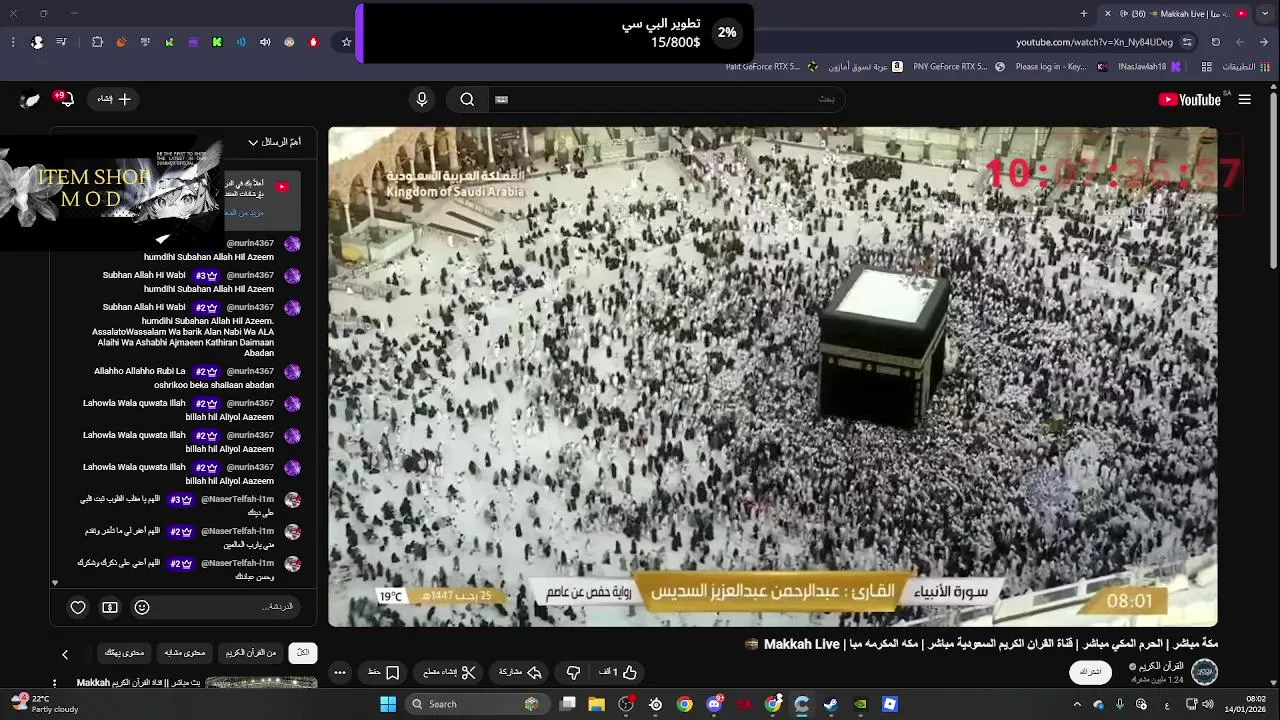
Task: Select the For you content chip
Action: tap(124, 653)
